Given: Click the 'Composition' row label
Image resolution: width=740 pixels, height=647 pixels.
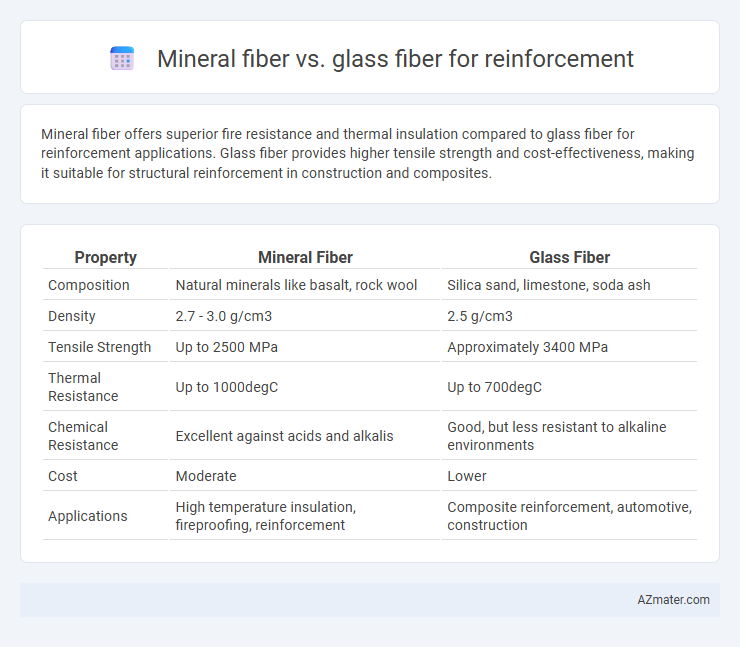Looking at the screenshot, I should point(89,285).
